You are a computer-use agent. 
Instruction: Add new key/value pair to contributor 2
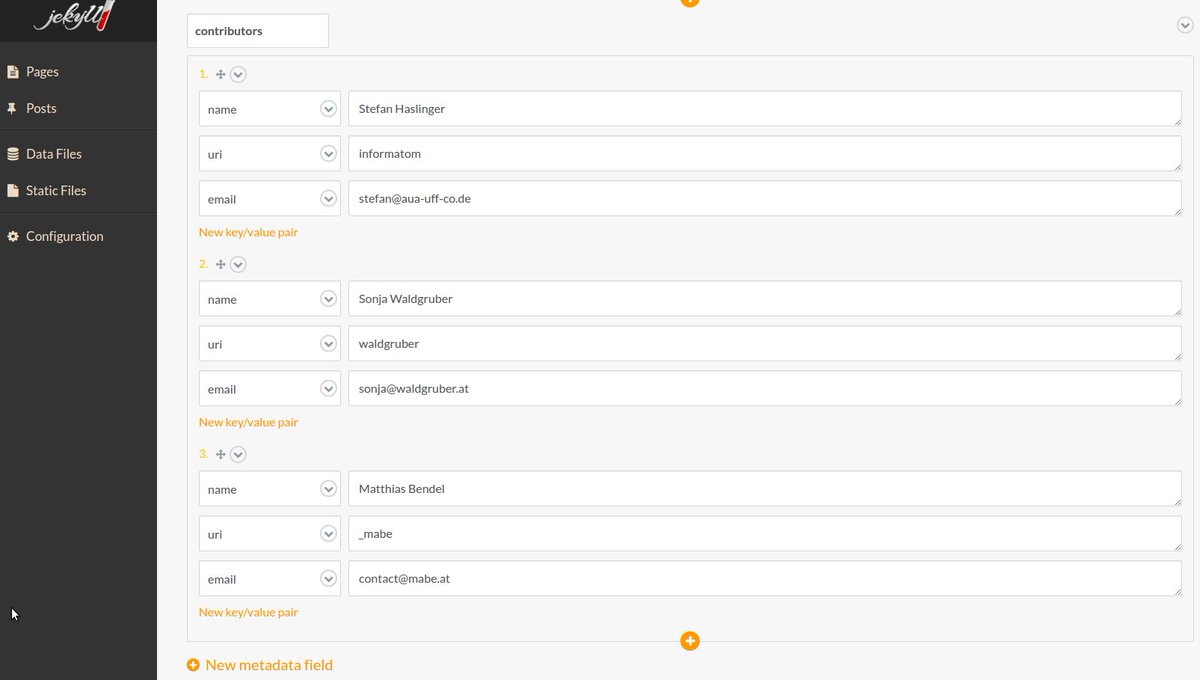click(248, 422)
